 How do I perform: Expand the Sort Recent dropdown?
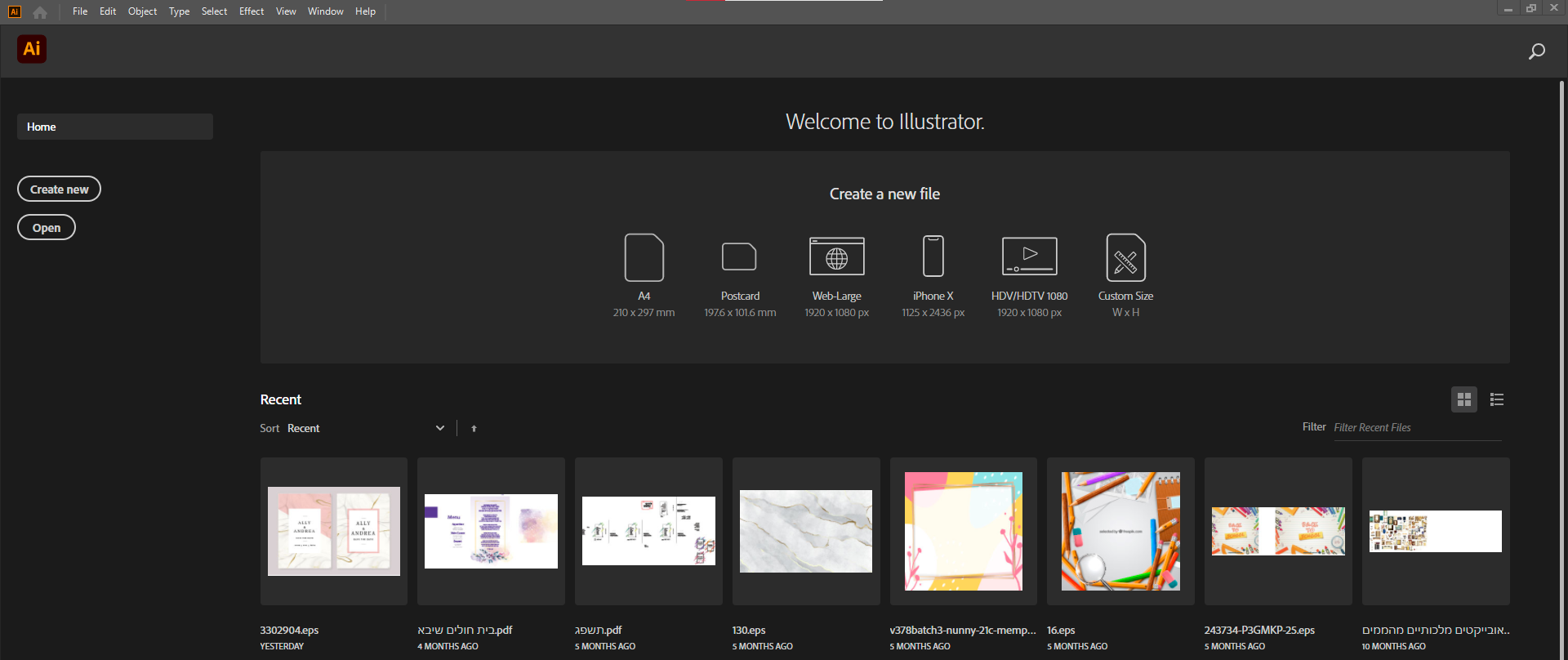click(x=439, y=428)
